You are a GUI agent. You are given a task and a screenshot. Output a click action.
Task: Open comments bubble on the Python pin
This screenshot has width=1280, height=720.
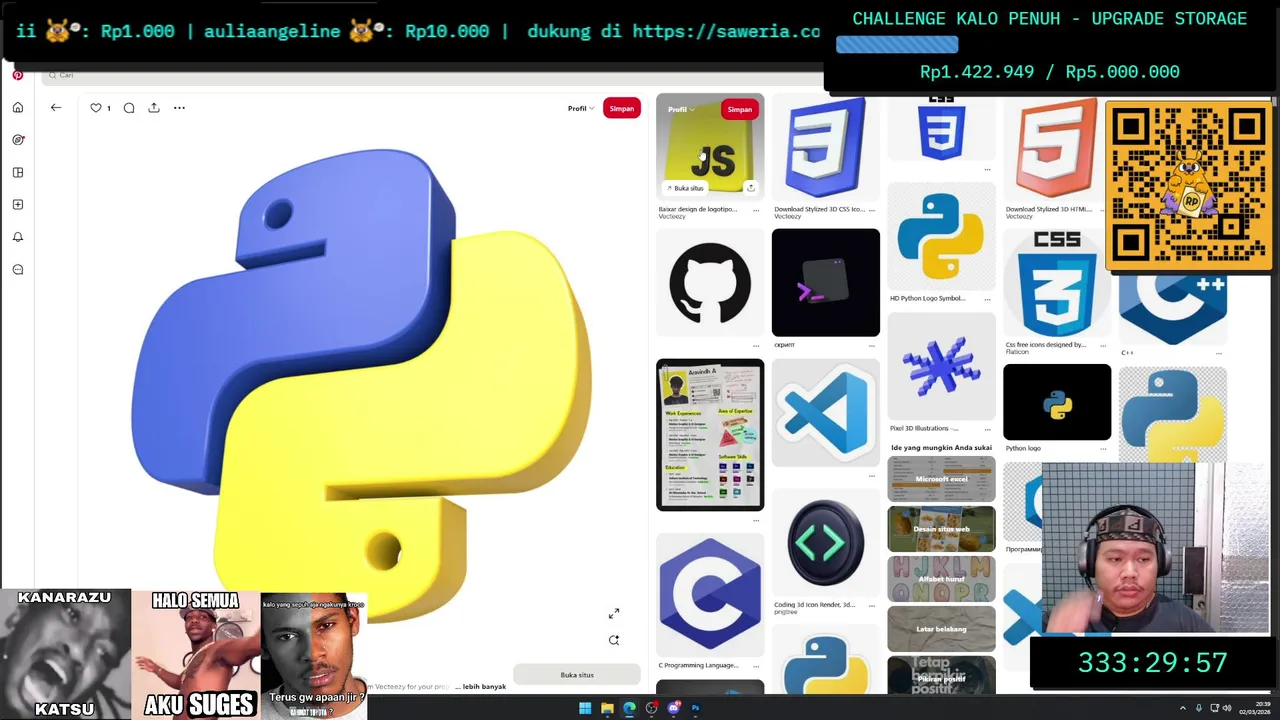click(129, 108)
